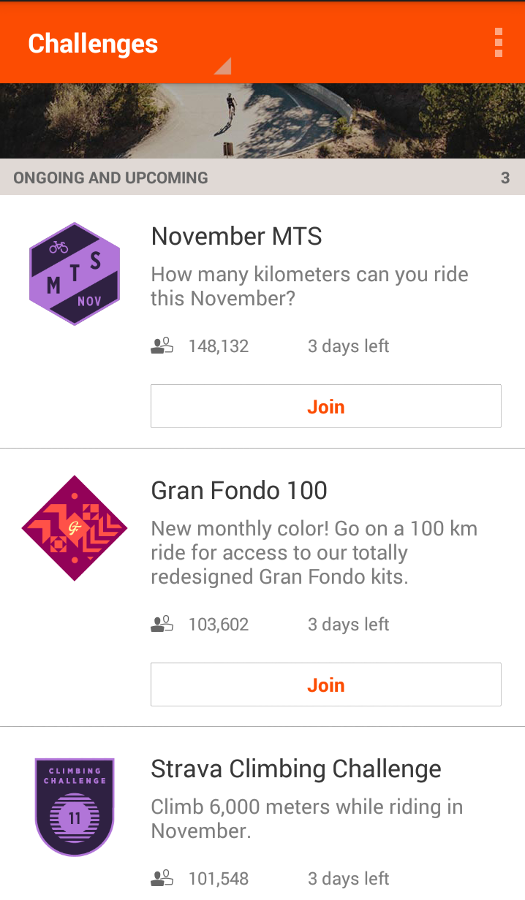Image resolution: width=525 pixels, height=900 pixels.
Task: Tap the challenge count number 3
Action: coord(505,177)
